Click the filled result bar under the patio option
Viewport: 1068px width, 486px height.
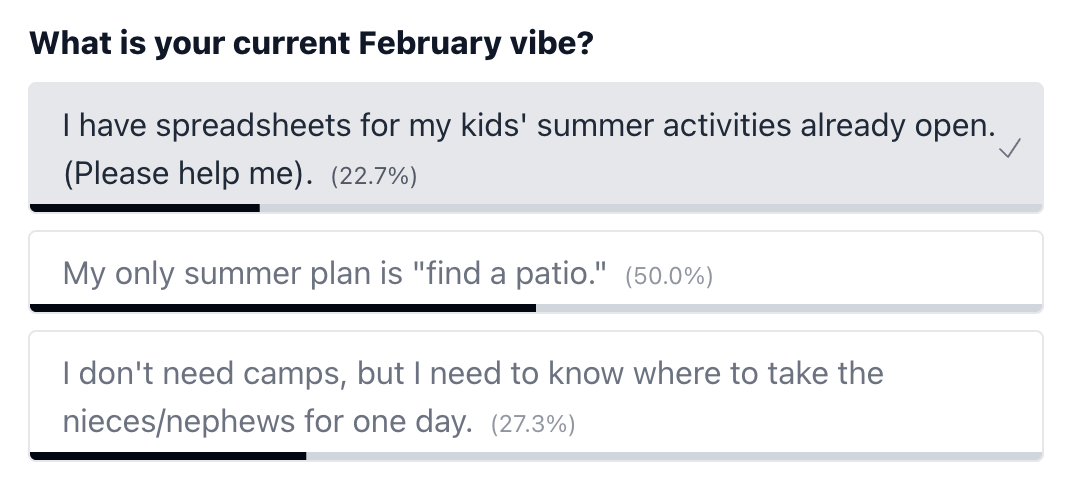point(283,308)
